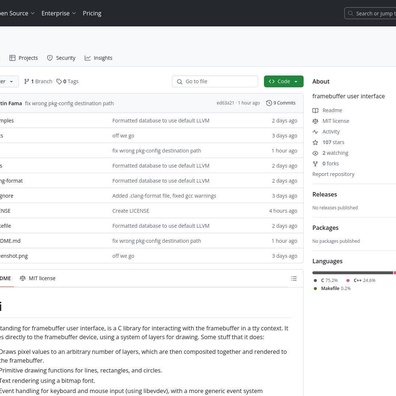Switch to the Security tab
The image size is (396, 396).
click(61, 58)
